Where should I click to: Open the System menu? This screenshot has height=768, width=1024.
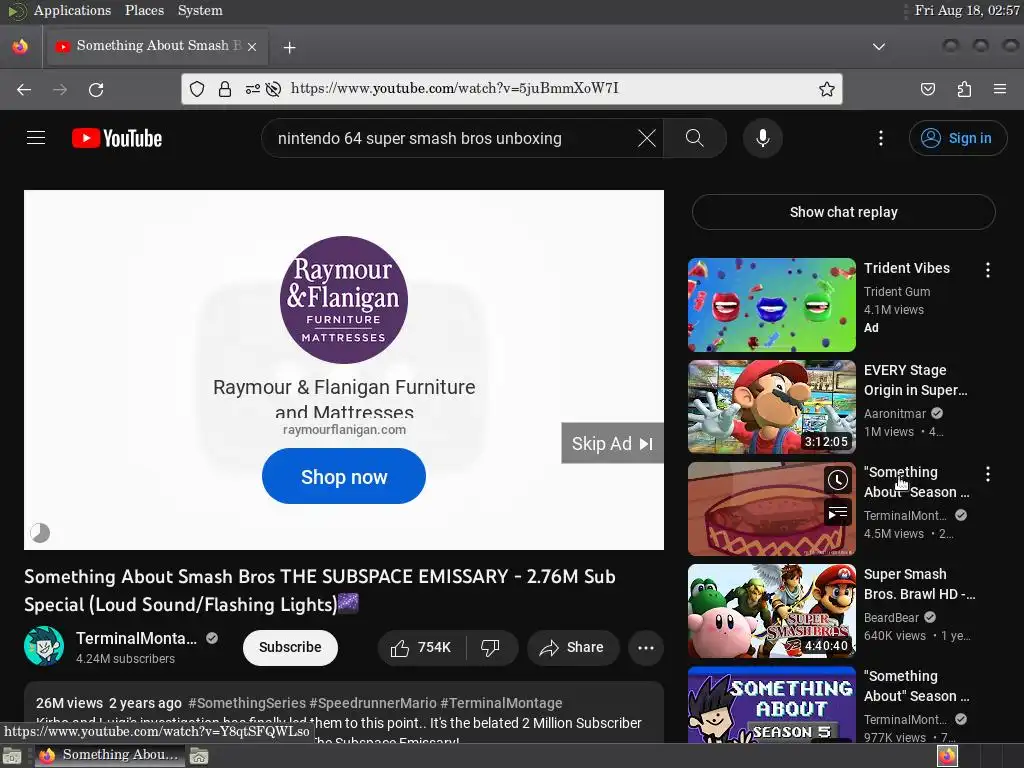pyautogui.click(x=200, y=10)
